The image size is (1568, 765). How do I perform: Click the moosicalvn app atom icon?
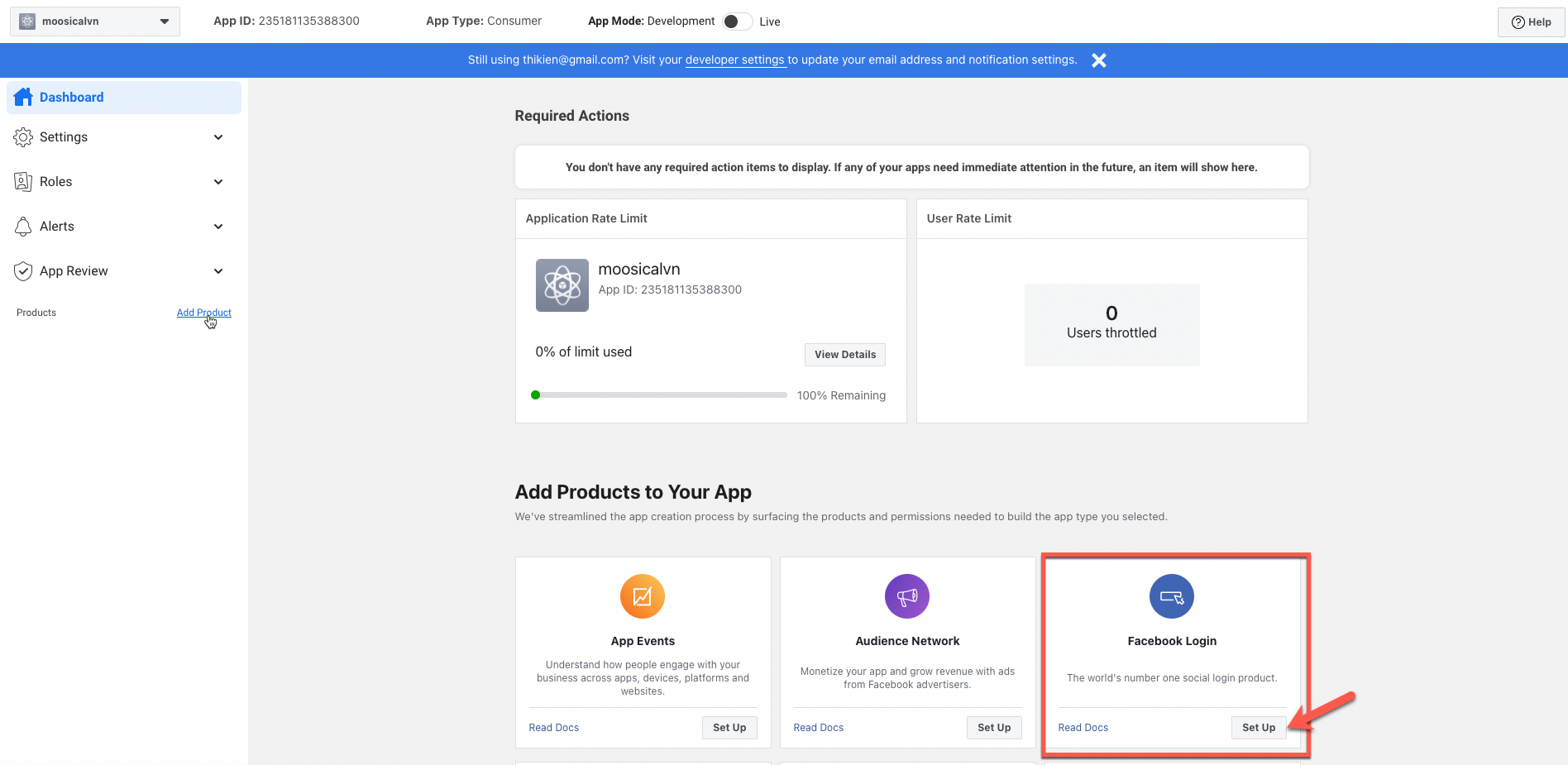[x=562, y=285]
